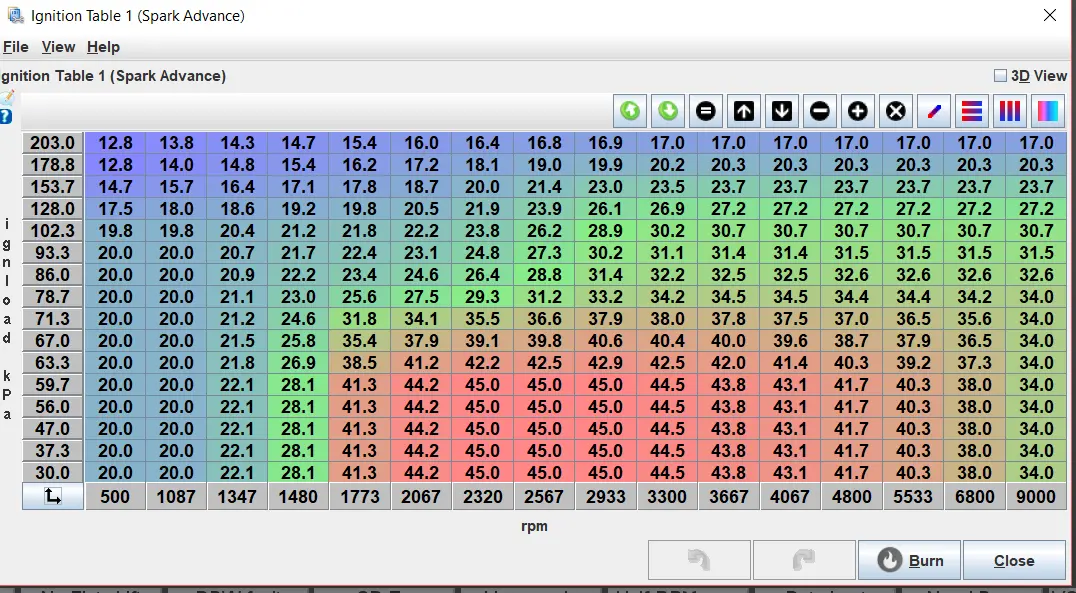The image size is (1076, 593).
Task: Select cell 26.1 in the 128.0 row
Action: pyautogui.click(x=606, y=209)
